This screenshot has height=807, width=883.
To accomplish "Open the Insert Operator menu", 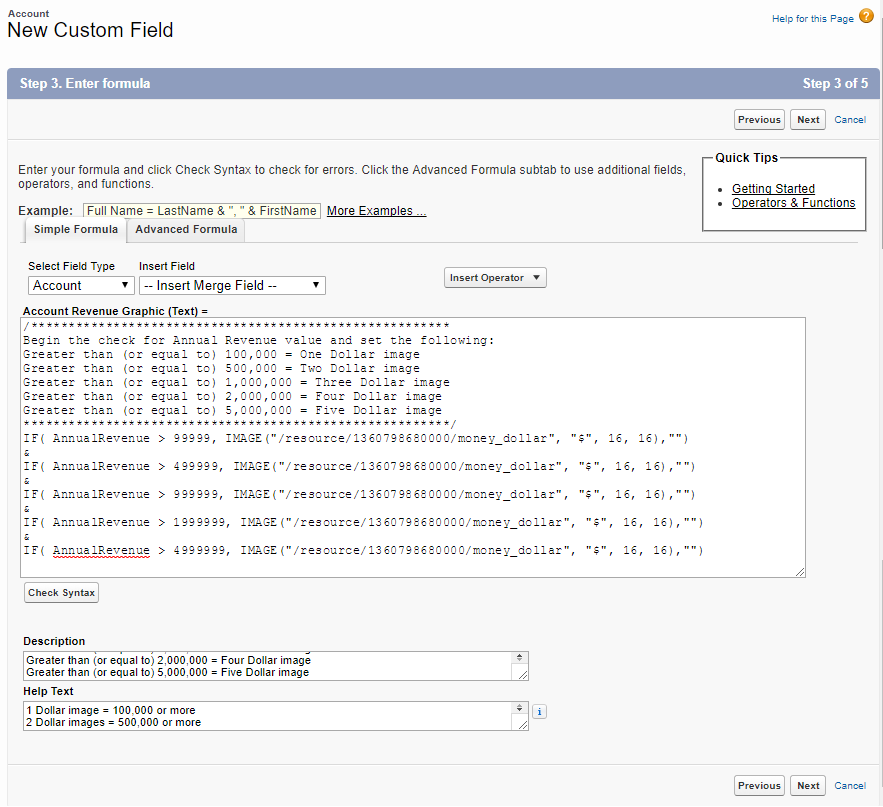I will click(x=495, y=278).
